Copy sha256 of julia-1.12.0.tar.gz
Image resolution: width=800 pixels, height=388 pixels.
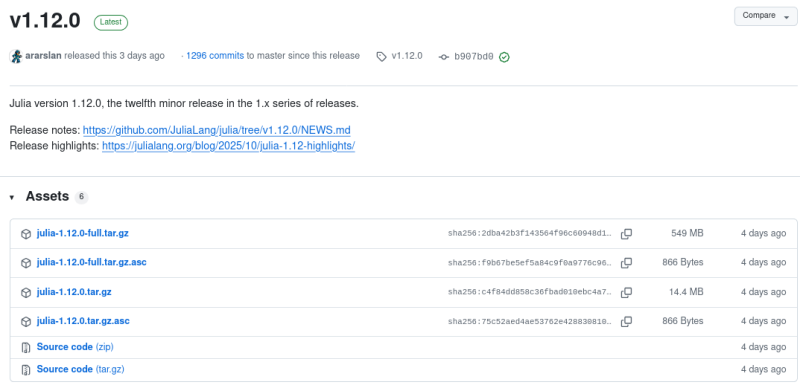pos(626,293)
